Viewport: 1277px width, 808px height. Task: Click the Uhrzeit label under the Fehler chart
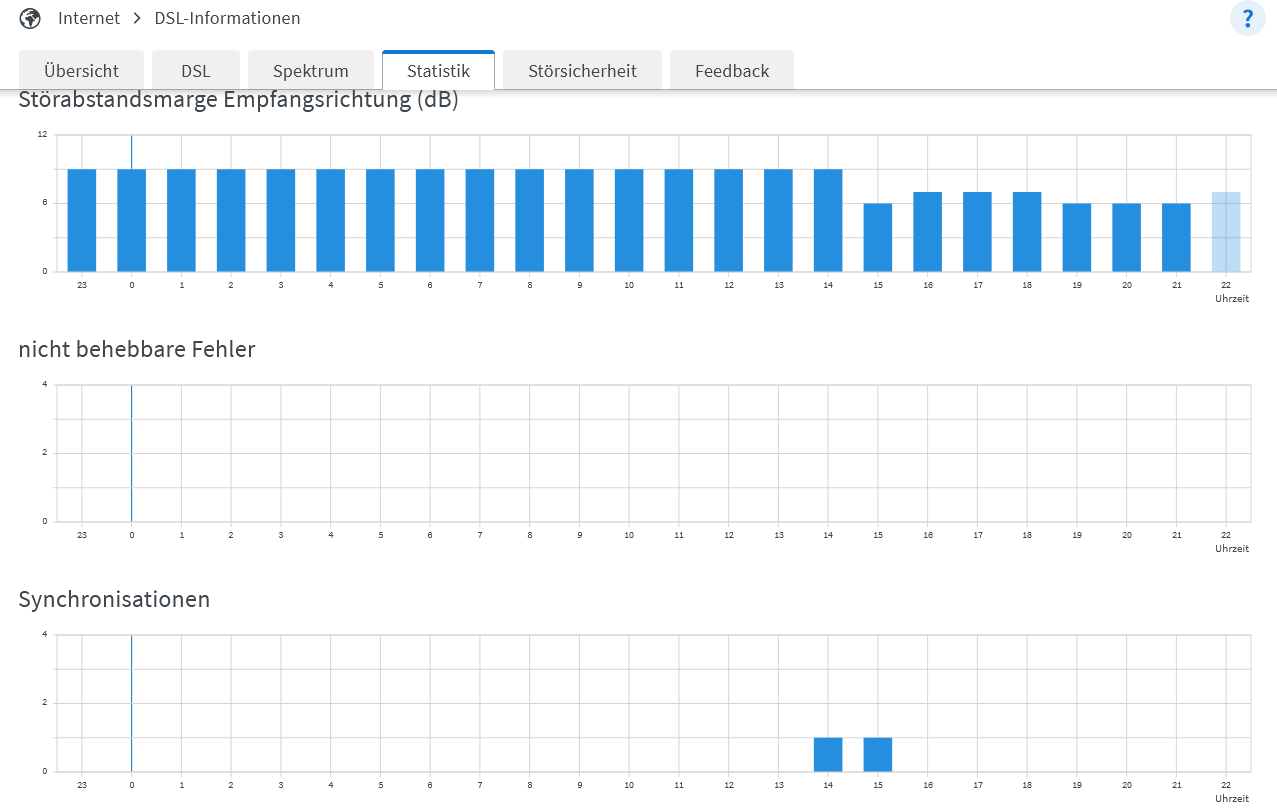click(x=1232, y=548)
